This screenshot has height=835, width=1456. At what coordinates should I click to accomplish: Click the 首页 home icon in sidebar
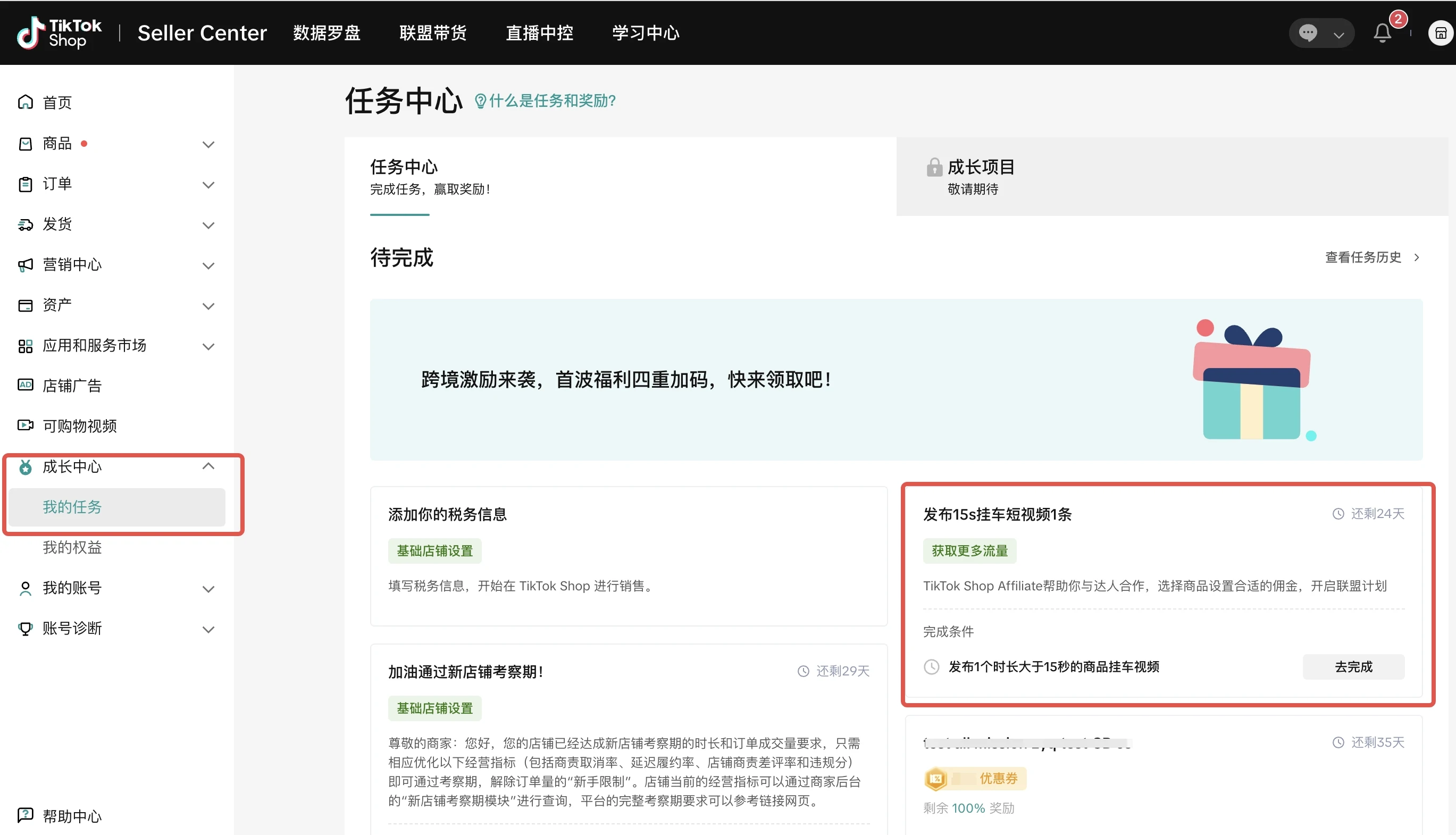25,102
